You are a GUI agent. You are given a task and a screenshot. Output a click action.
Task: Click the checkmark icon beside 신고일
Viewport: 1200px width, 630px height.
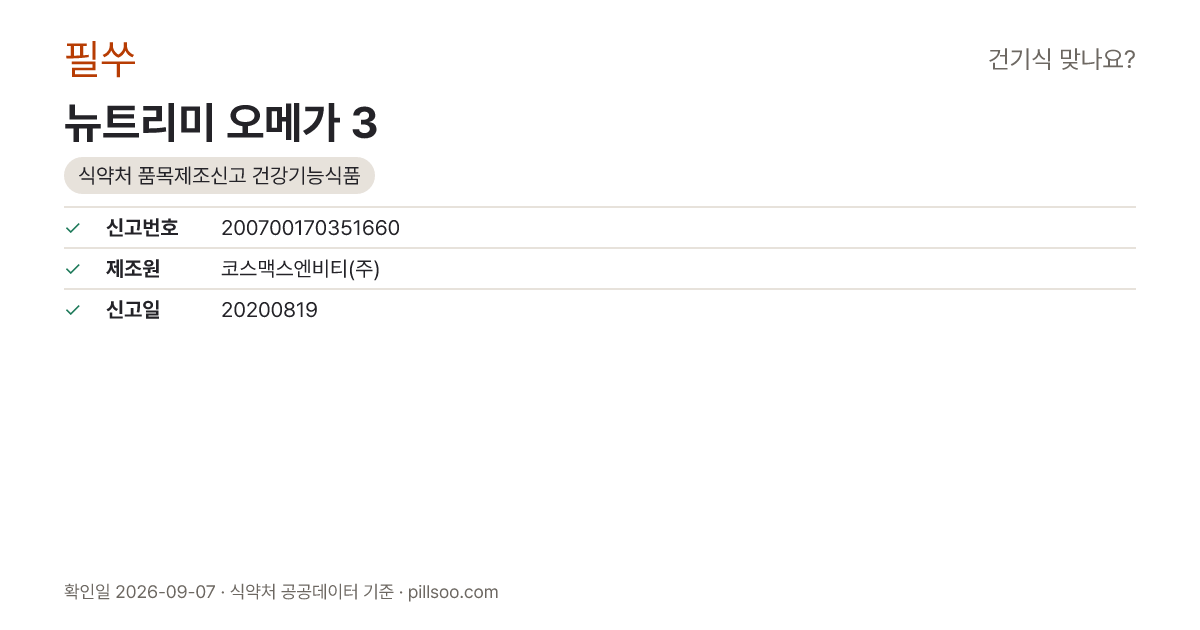pos(72,310)
